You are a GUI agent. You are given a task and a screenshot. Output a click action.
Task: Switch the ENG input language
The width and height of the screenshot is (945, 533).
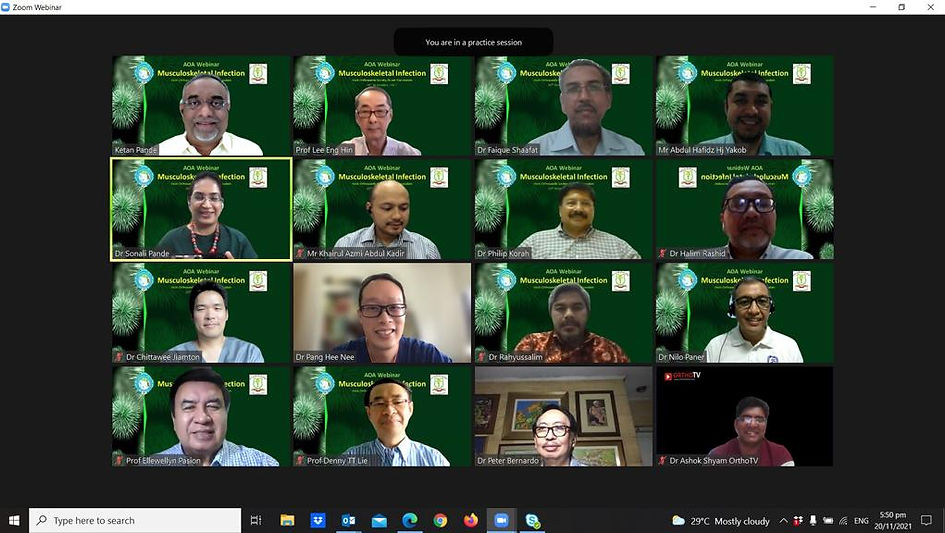[861, 521]
